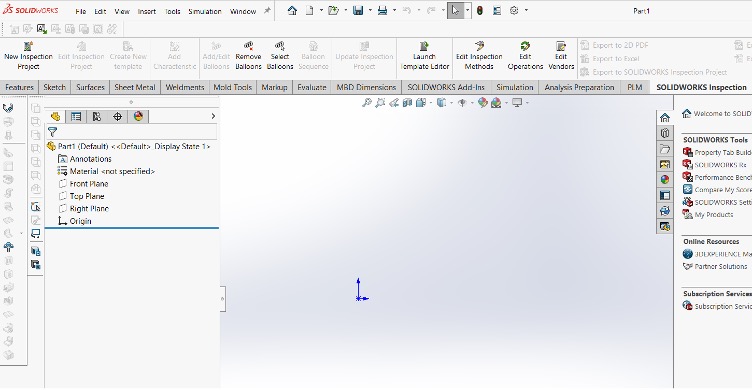Screen dimensions: 755x390
Task: Open the FeatureManager design tree tab
Action: click(x=55, y=117)
